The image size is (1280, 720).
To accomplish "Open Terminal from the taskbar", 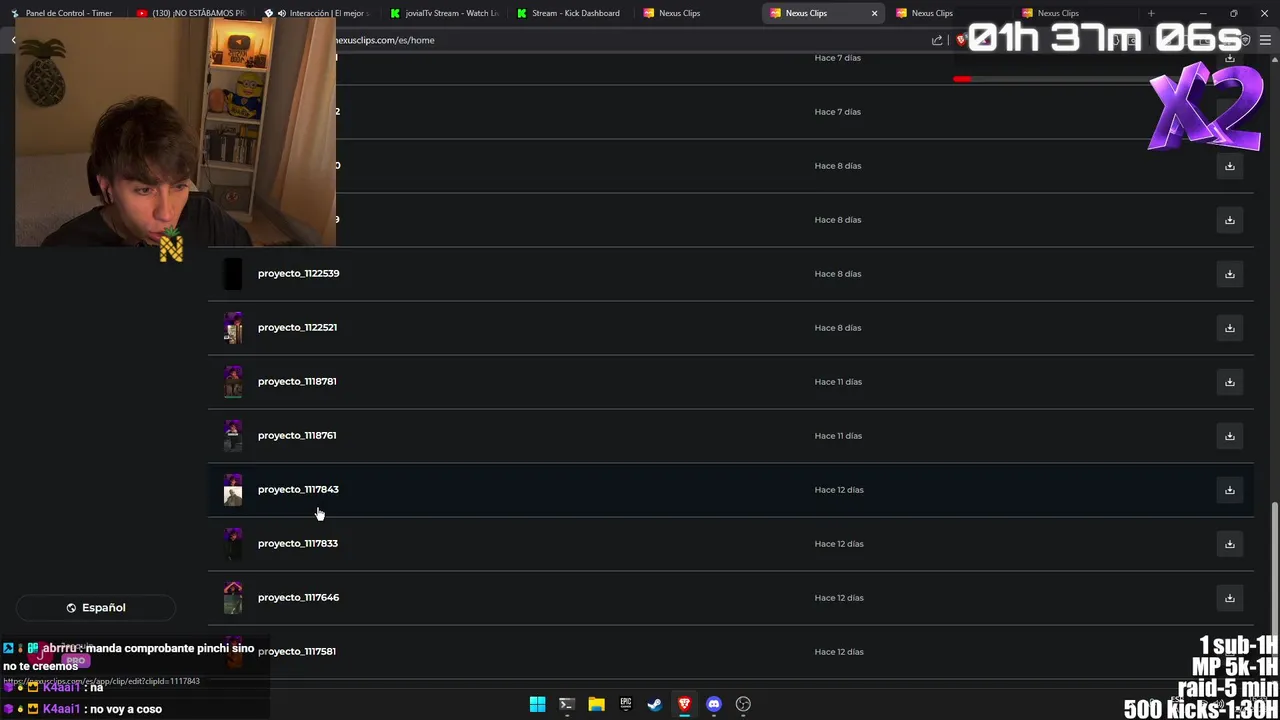I will [x=567, y=704].
